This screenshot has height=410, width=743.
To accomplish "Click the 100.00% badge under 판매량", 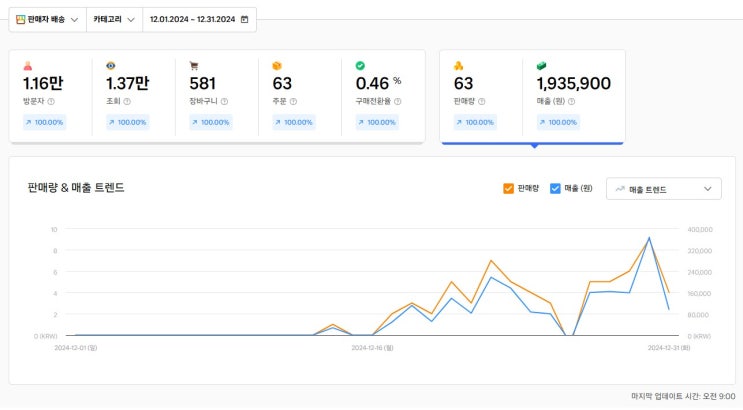I will coord(475,122).
